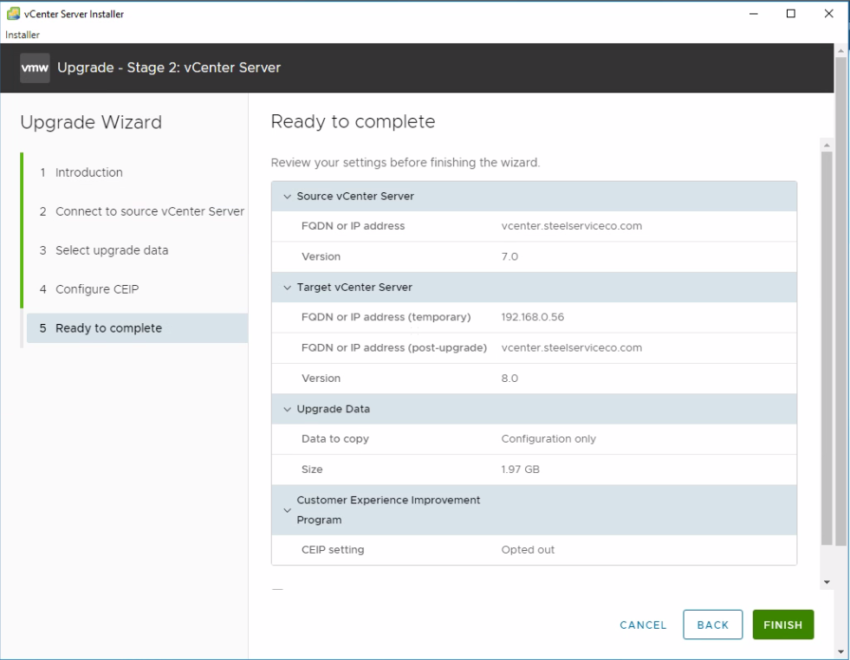Image resolution: width=850 pixels, height=660 pixels.
Task: Click the vmw VMware logo icon
Action: pyautogui.click(x=34, y=68)
